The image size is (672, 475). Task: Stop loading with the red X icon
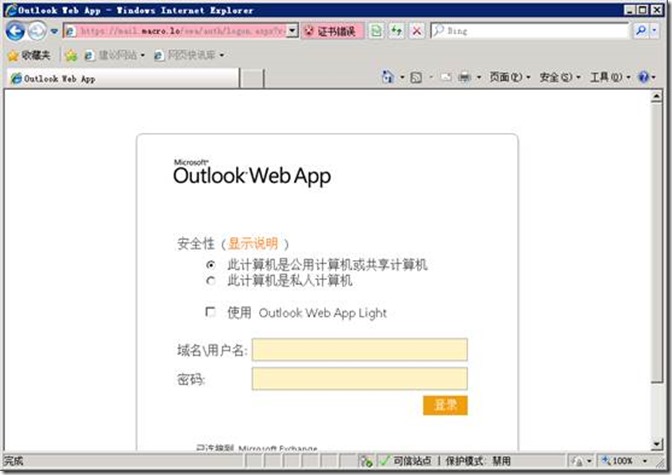(416, 31)
